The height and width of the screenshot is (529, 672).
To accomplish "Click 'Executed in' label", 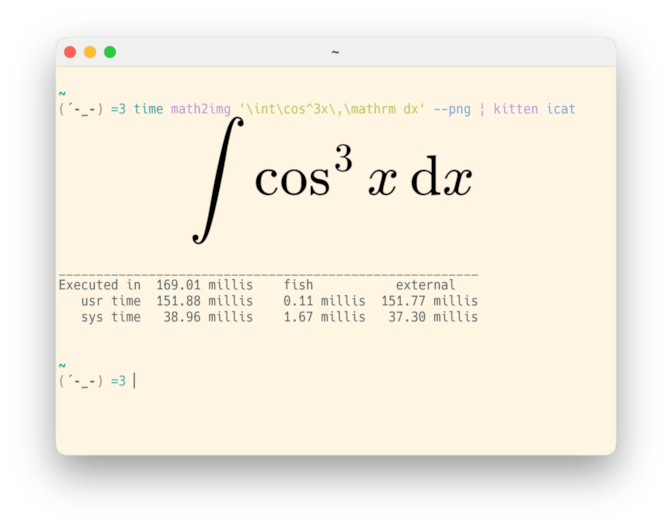I will pos(100,285).
